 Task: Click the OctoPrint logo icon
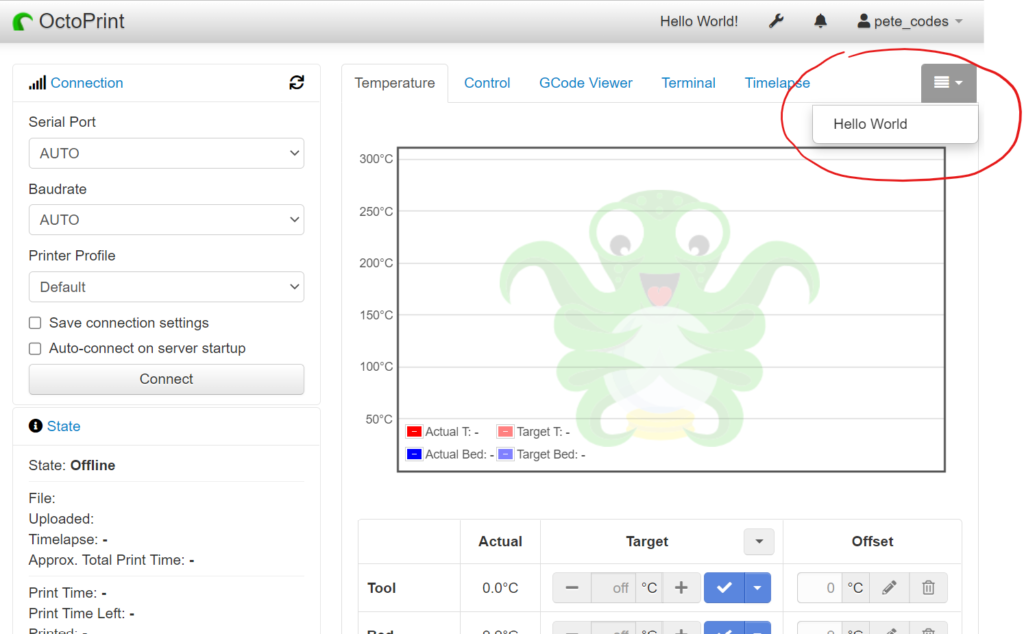pos(22,22)
